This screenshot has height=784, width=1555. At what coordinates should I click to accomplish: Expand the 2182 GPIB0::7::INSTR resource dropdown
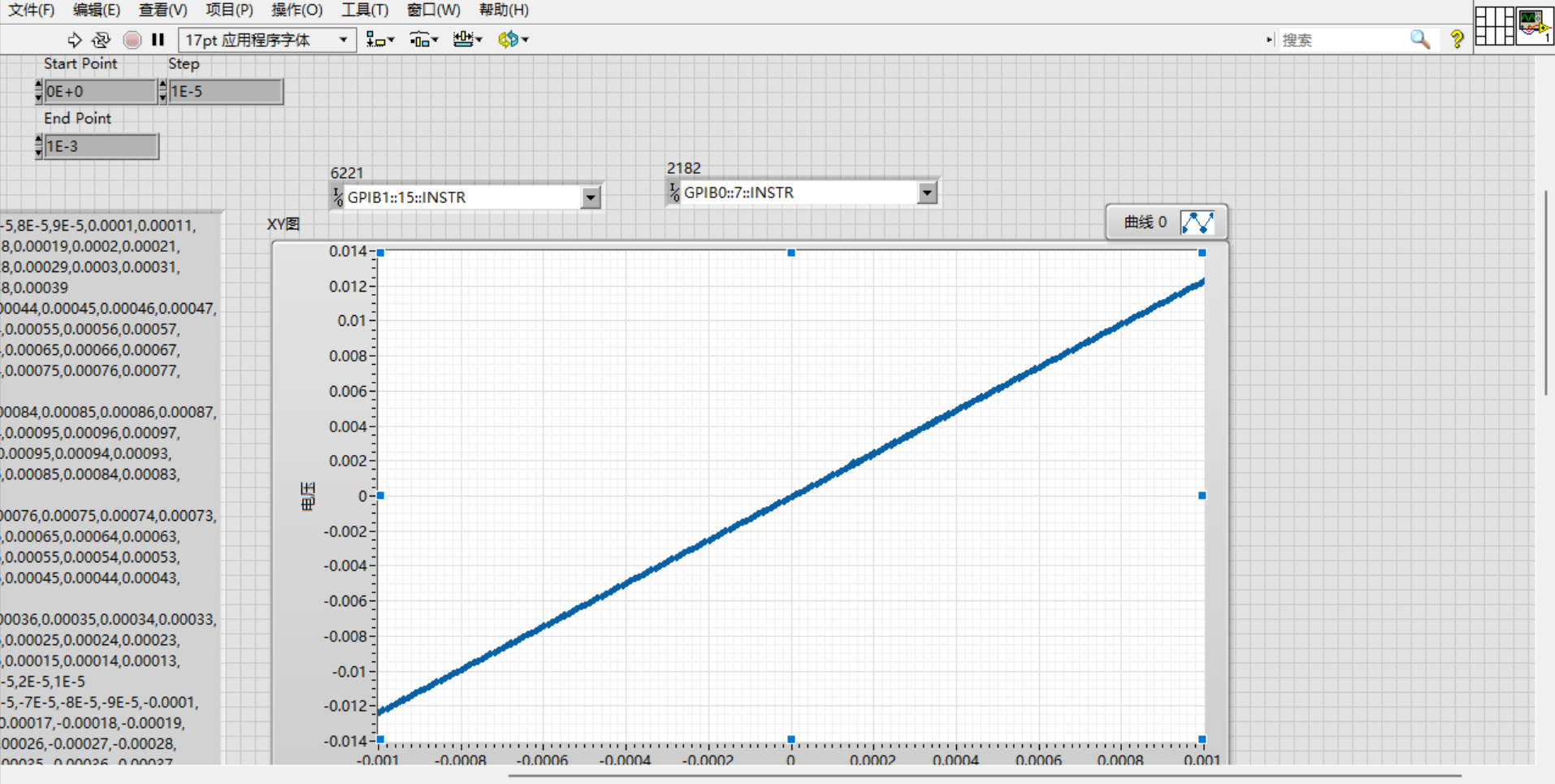(927, 193)
